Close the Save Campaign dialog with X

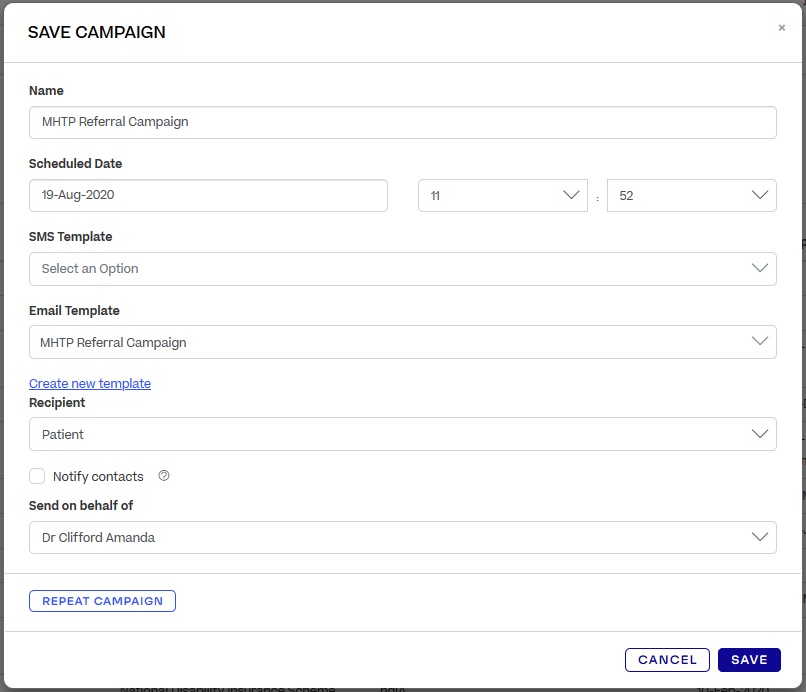tap(782, 28)
